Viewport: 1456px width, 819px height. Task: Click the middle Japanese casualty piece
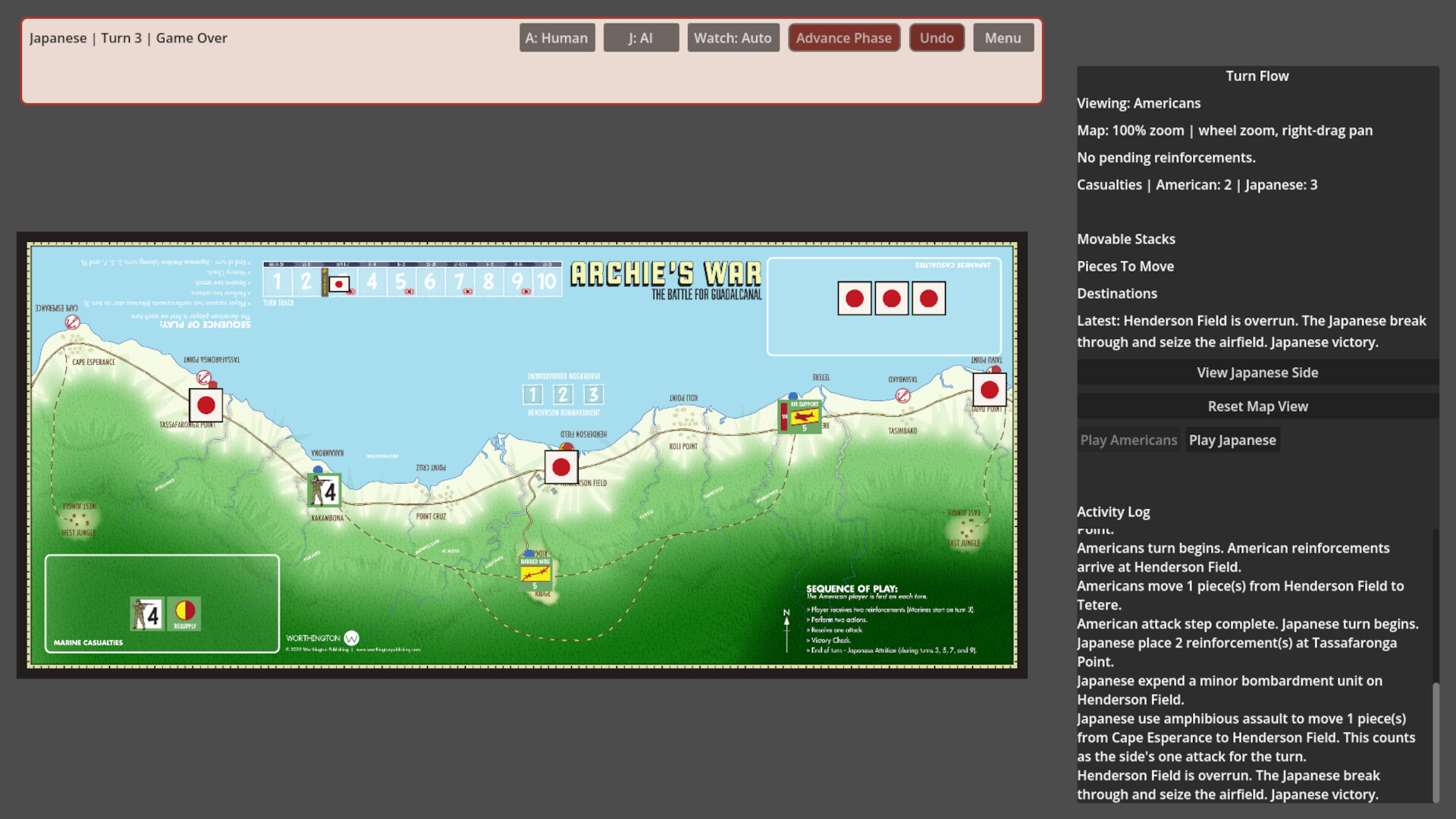892,299
